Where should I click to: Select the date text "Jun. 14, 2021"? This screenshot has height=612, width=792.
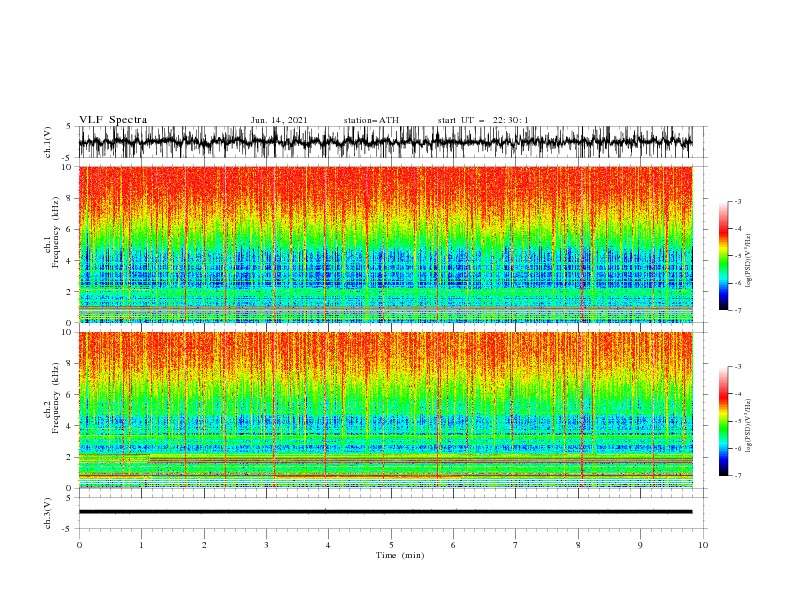coord(279,120)
